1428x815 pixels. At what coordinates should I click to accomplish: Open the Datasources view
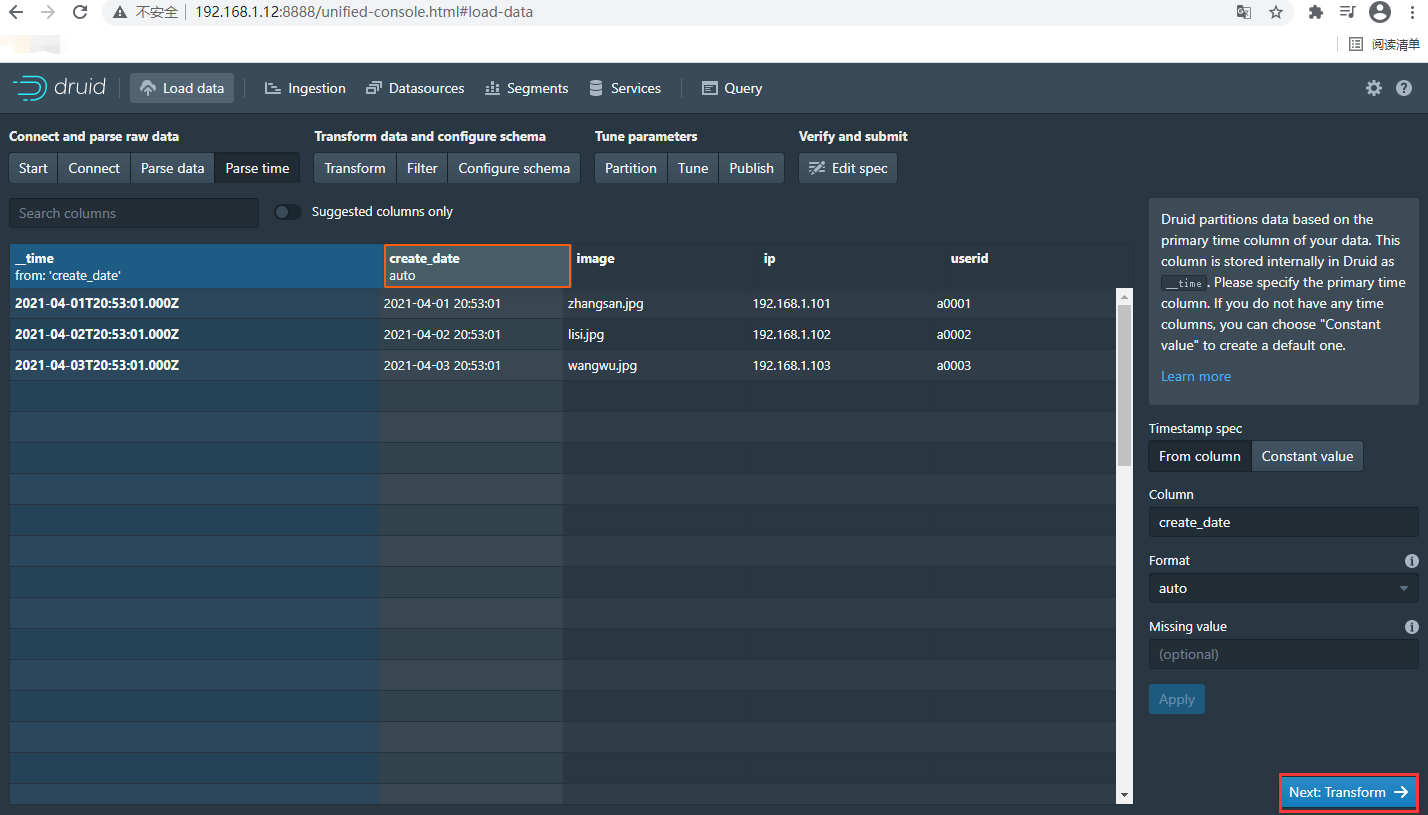click(x=415, y=88)
